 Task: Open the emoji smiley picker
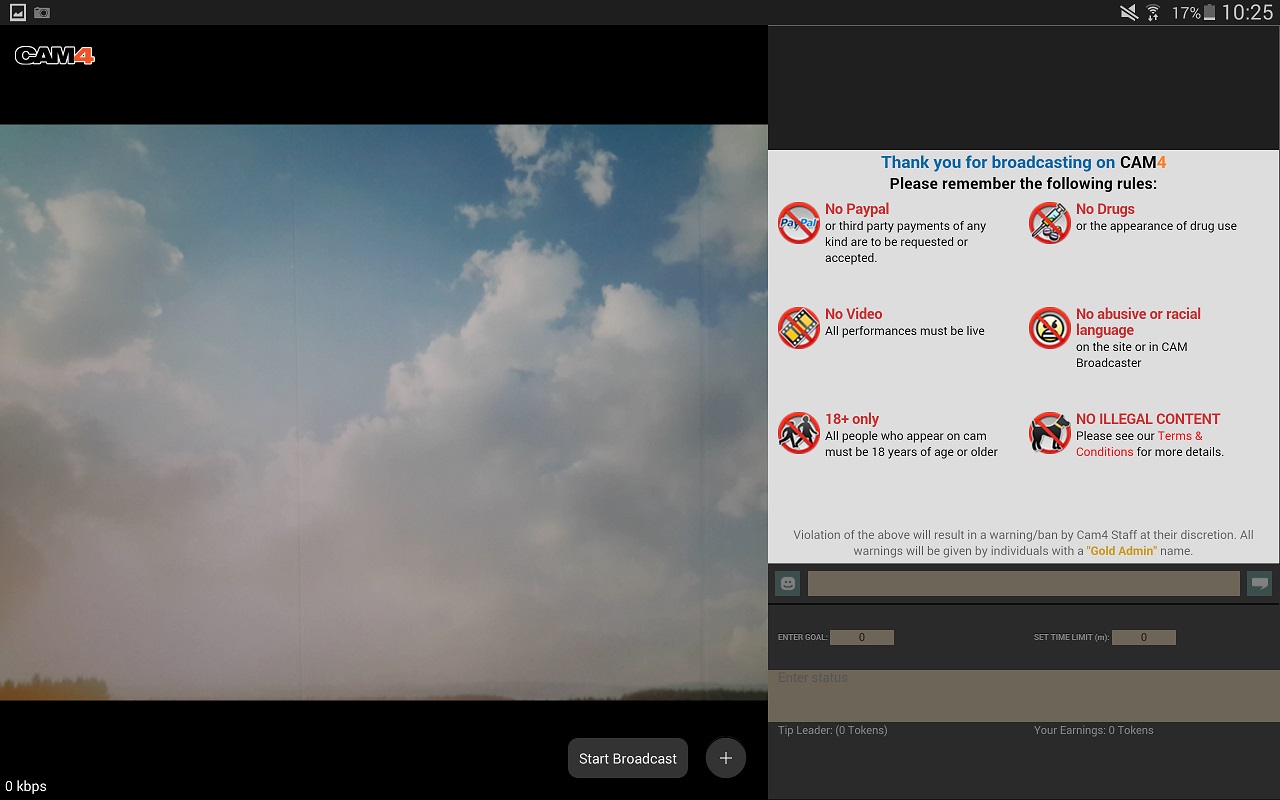788,583
